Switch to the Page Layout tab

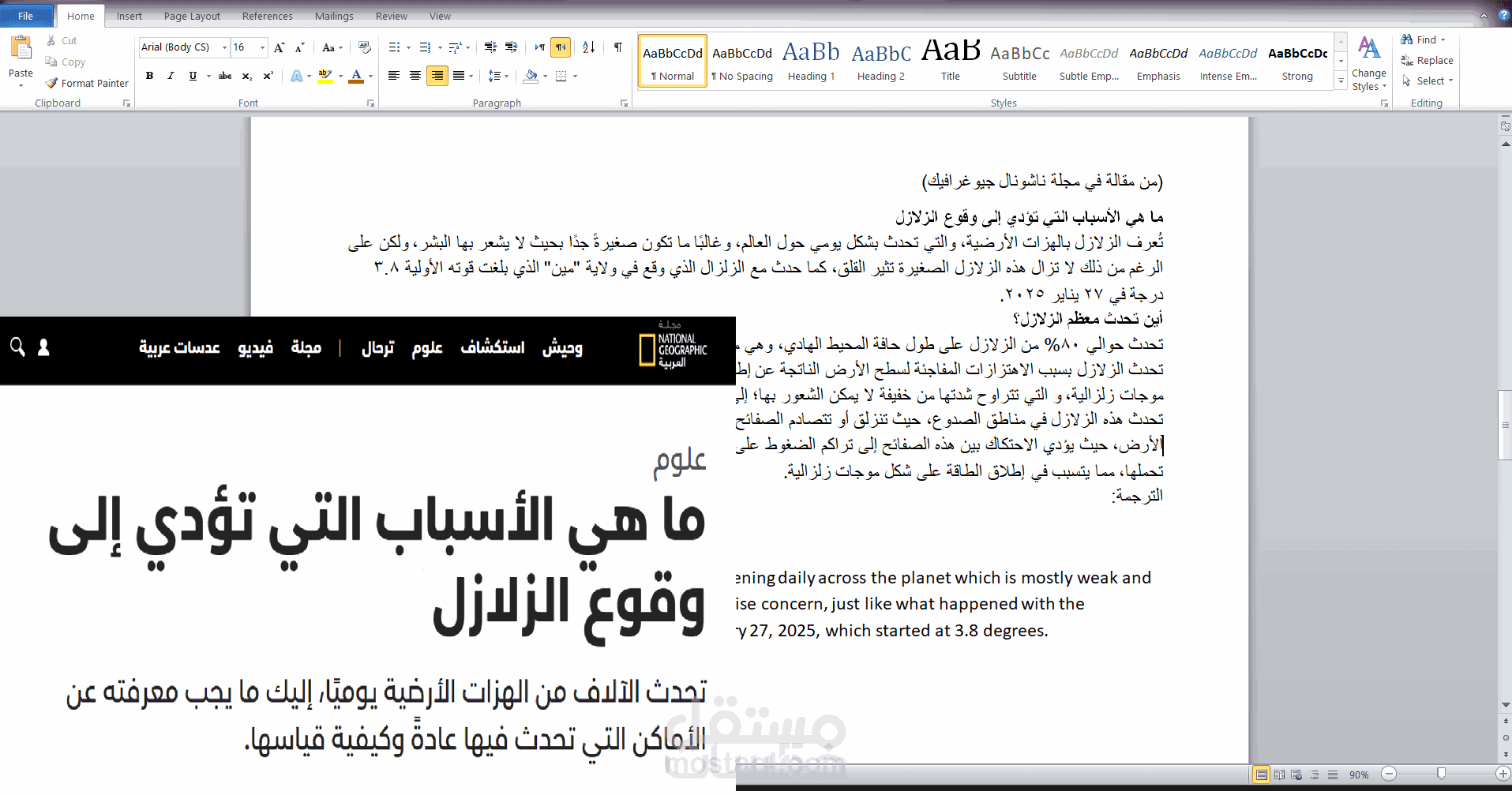tap(192, 16)
